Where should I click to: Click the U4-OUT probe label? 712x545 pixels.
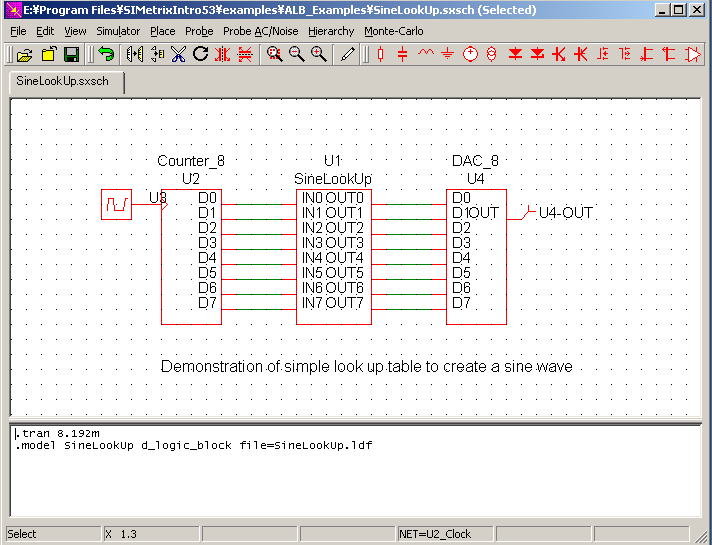(565, 213)
